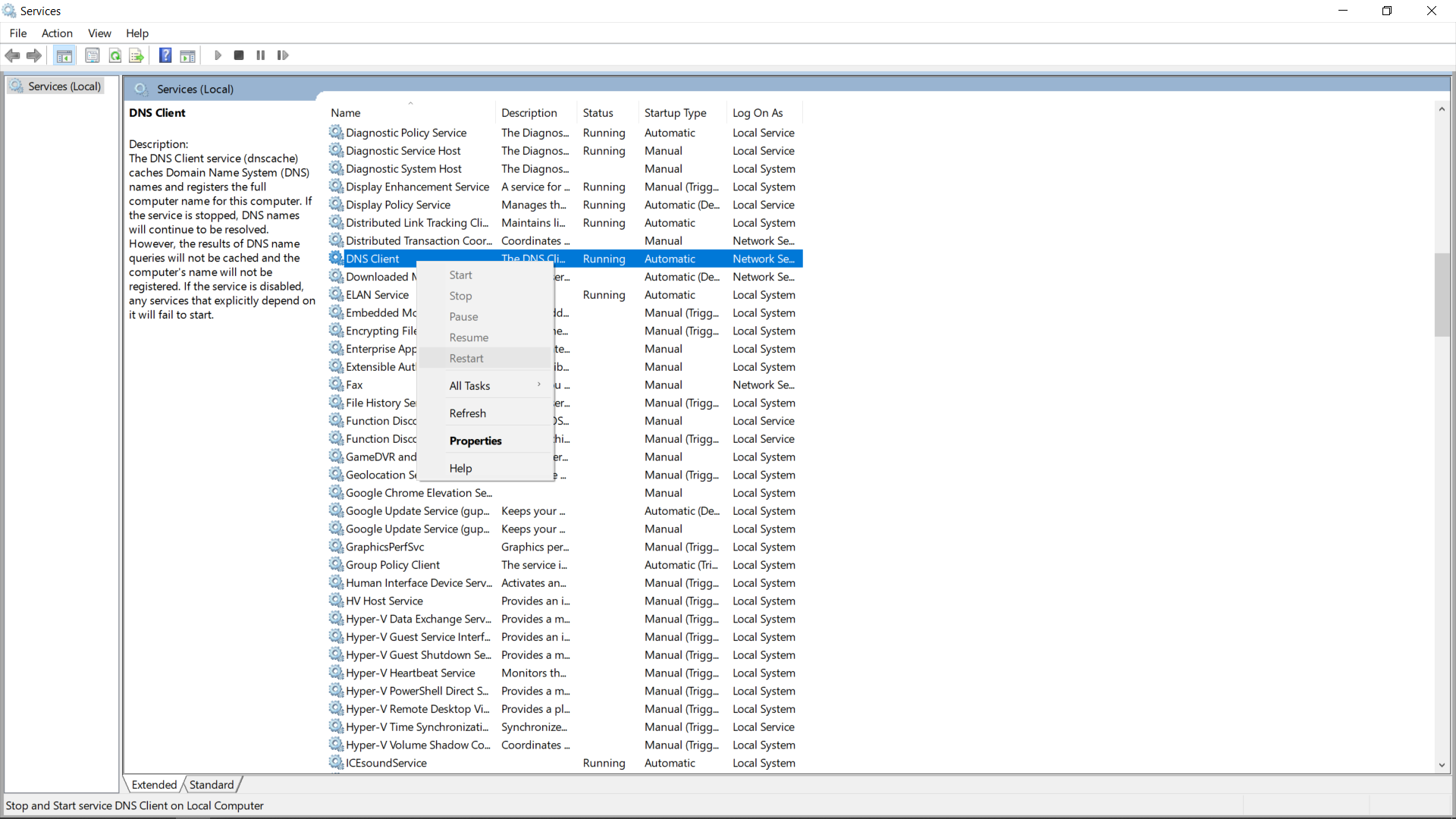Open the File menu
Image resolution: width=1456 pixels, height=819 pixels.
[x=18, y=33]
